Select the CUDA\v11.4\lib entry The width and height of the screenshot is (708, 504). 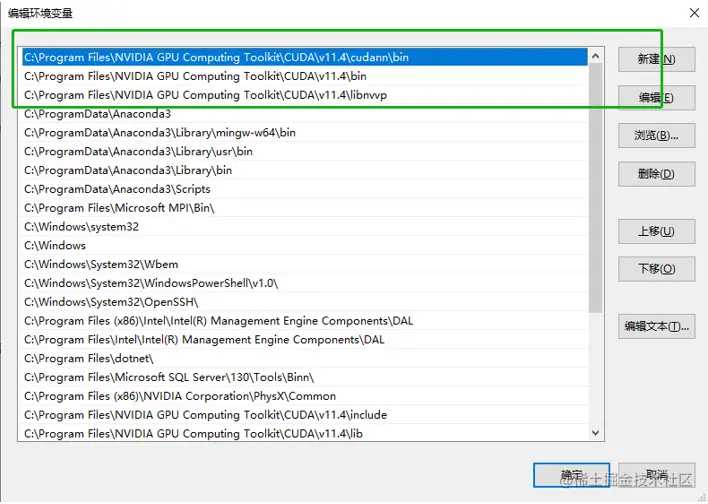(305, 434)
